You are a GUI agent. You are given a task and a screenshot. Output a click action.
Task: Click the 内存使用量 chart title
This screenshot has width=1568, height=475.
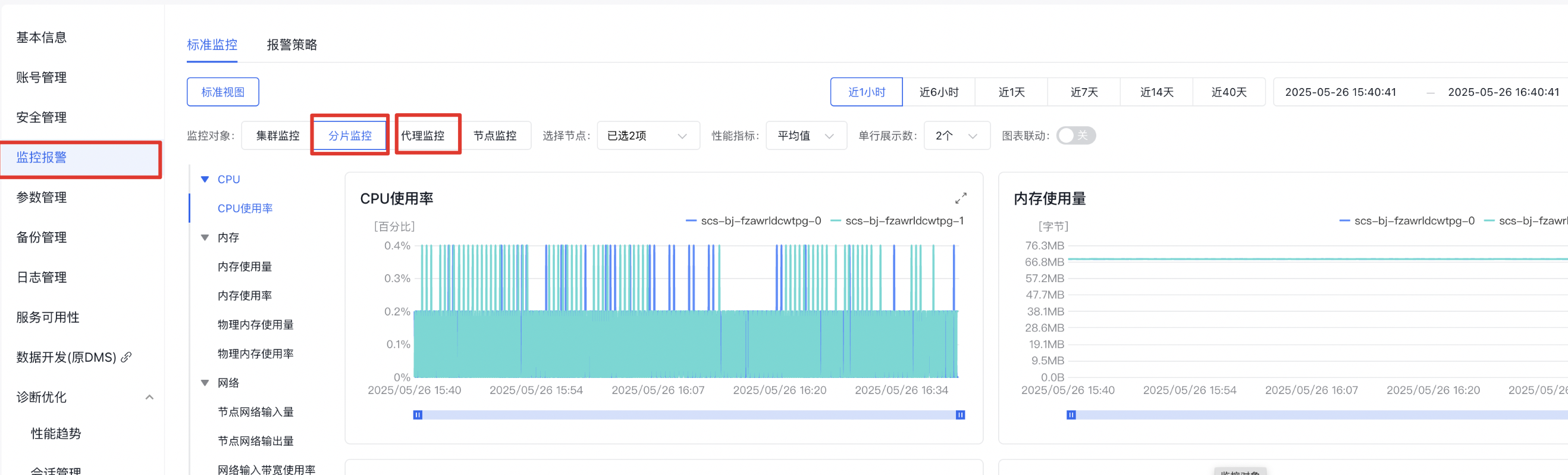(x=1049, y=199)
